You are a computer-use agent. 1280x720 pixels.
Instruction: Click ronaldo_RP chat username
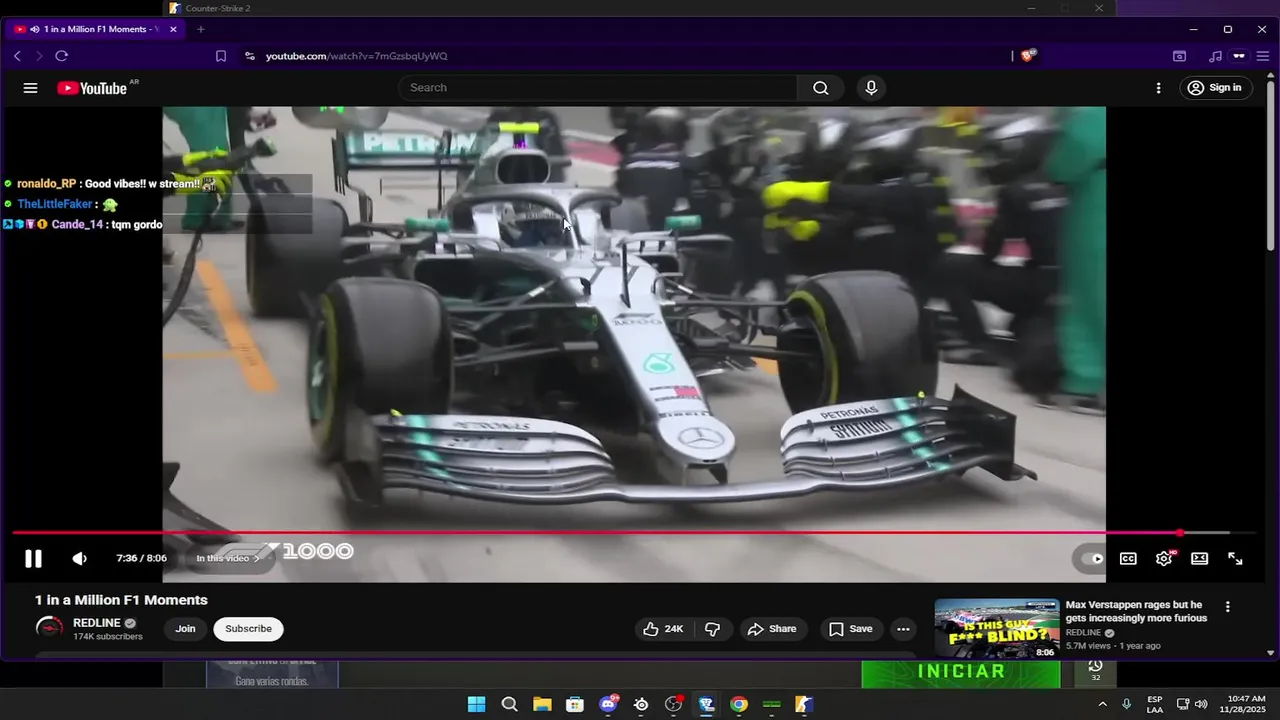46,184
